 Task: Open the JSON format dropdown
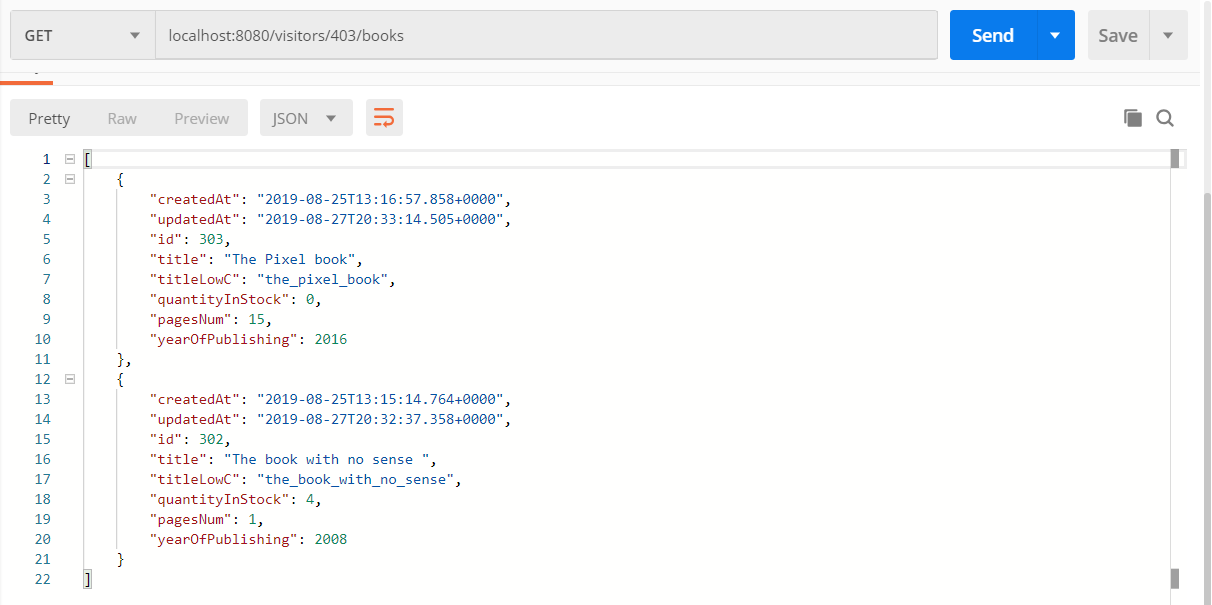coord(306,118)
